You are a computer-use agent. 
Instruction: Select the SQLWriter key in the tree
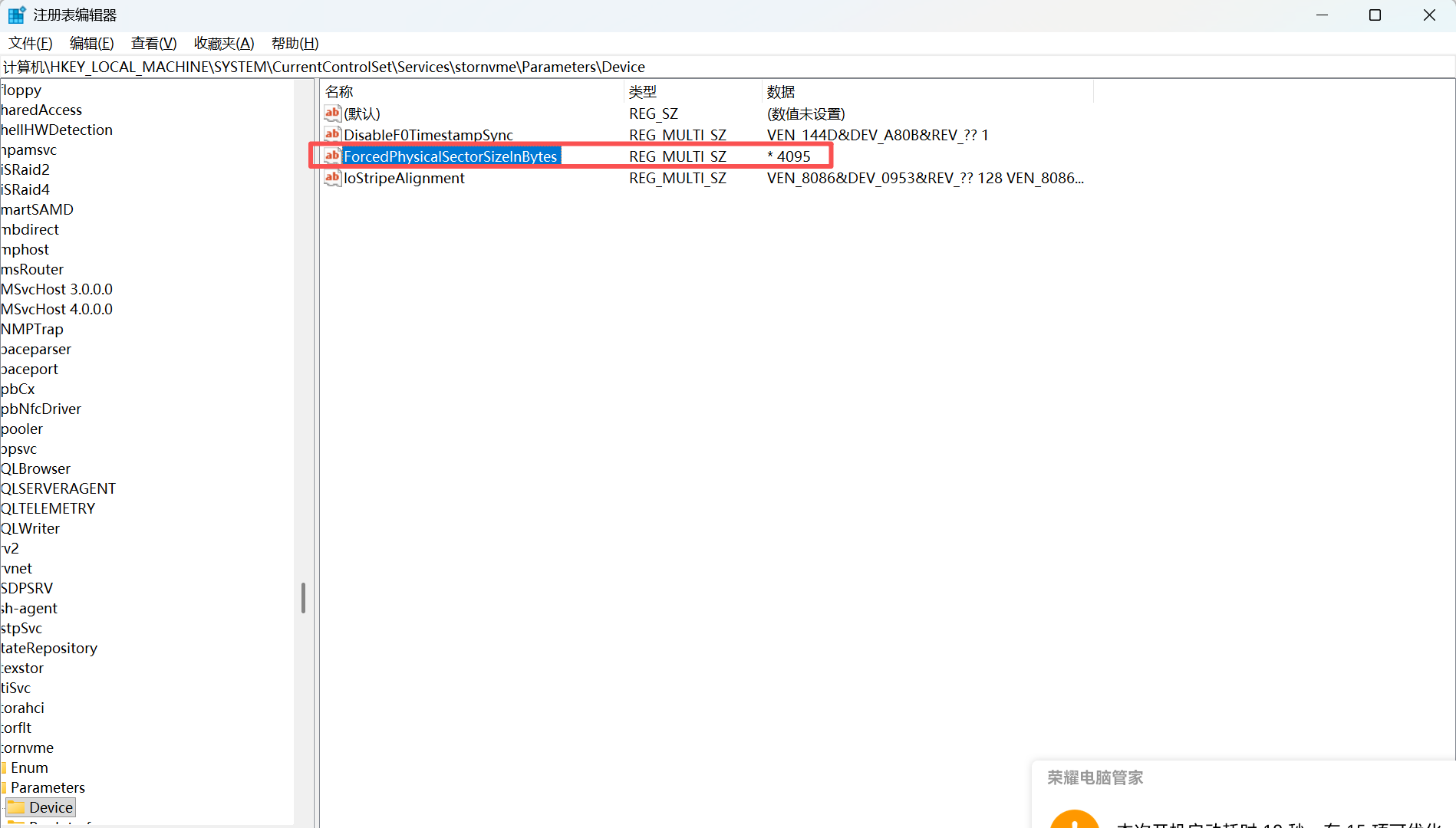(x=30, y=527)
